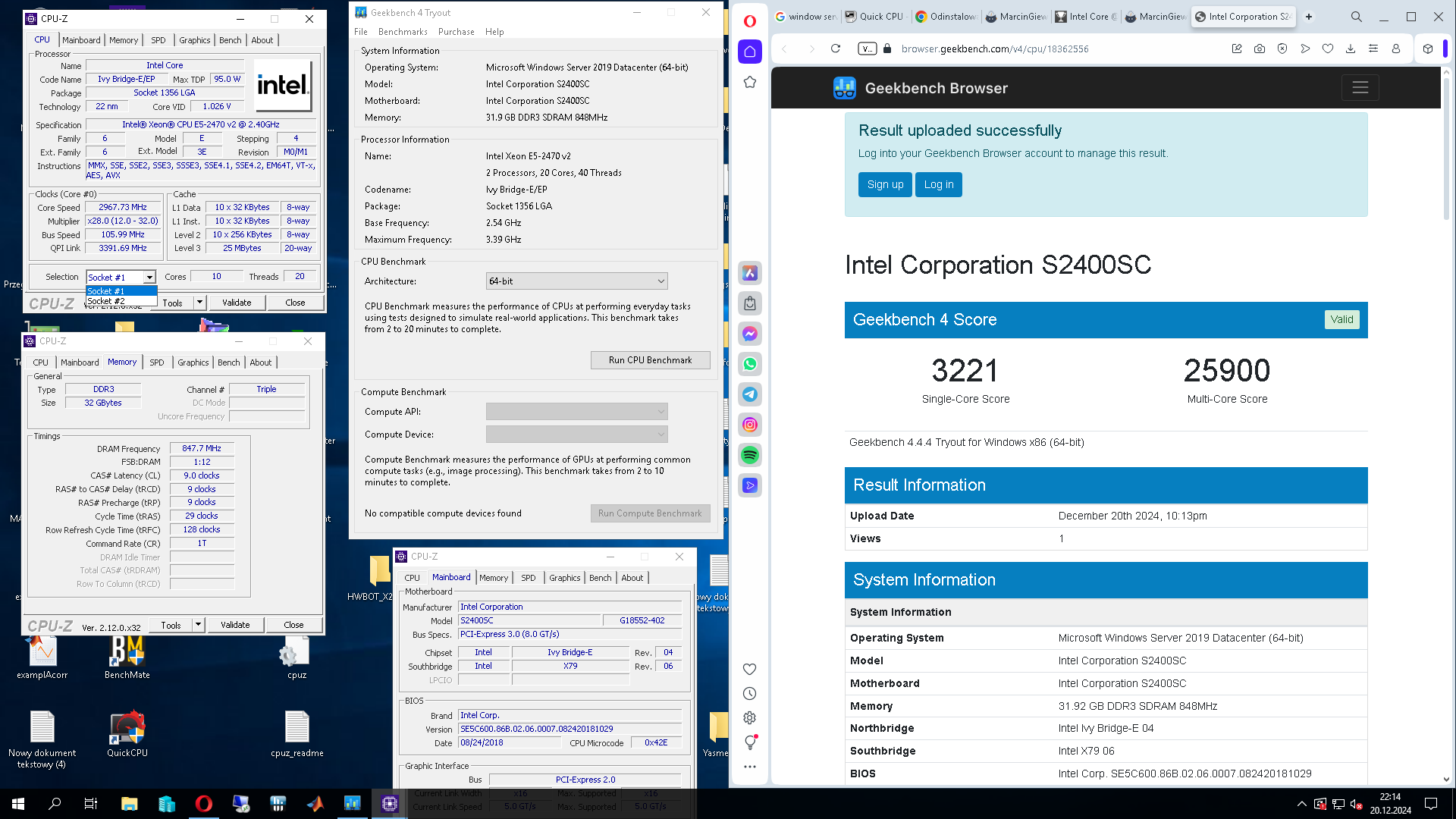
Task: Open Opera sidebar three-dots more menu
Action: pyautogui.click(x=750, y=766)
